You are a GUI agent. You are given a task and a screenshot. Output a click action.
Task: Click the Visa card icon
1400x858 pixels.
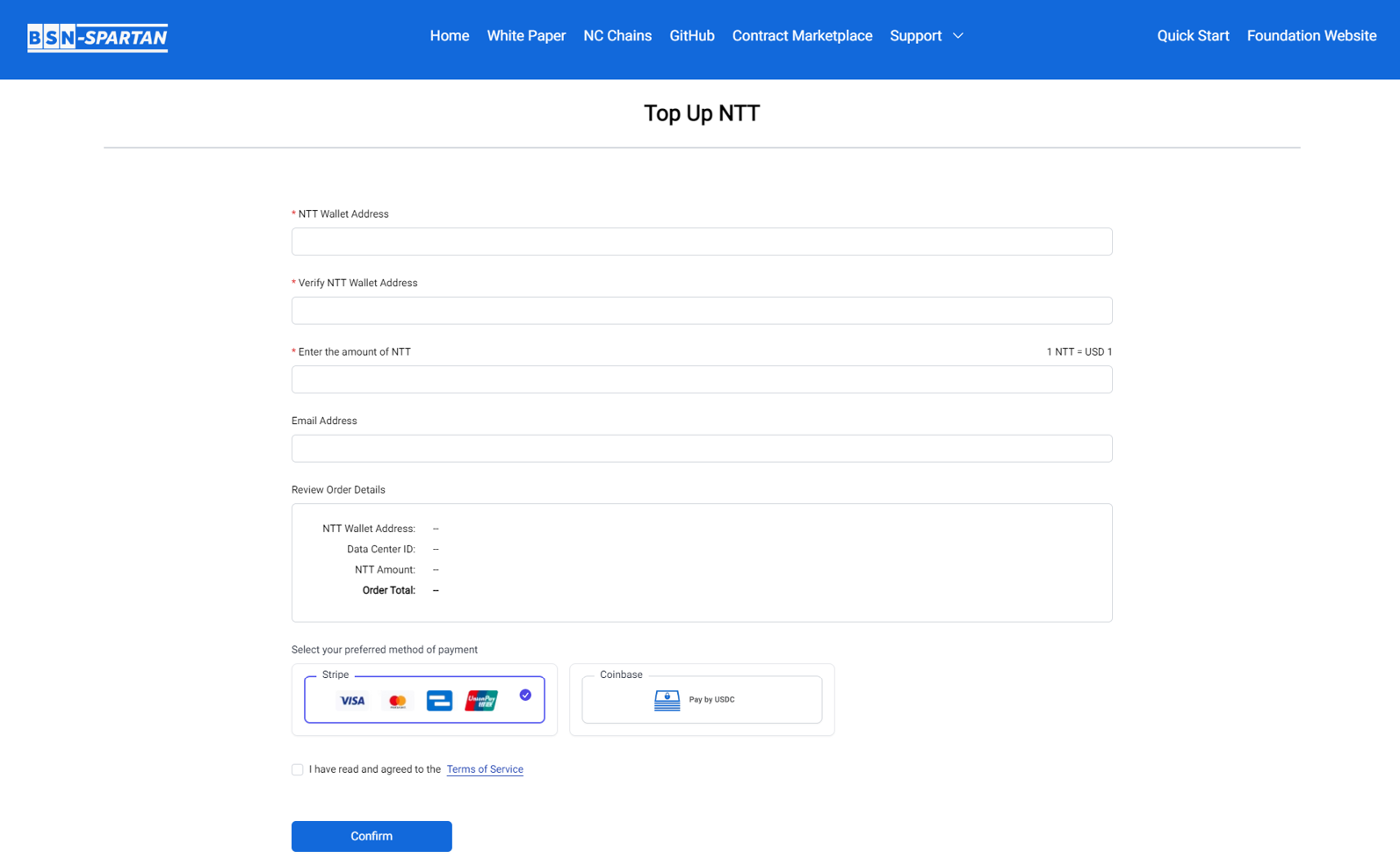pos(352,701)
